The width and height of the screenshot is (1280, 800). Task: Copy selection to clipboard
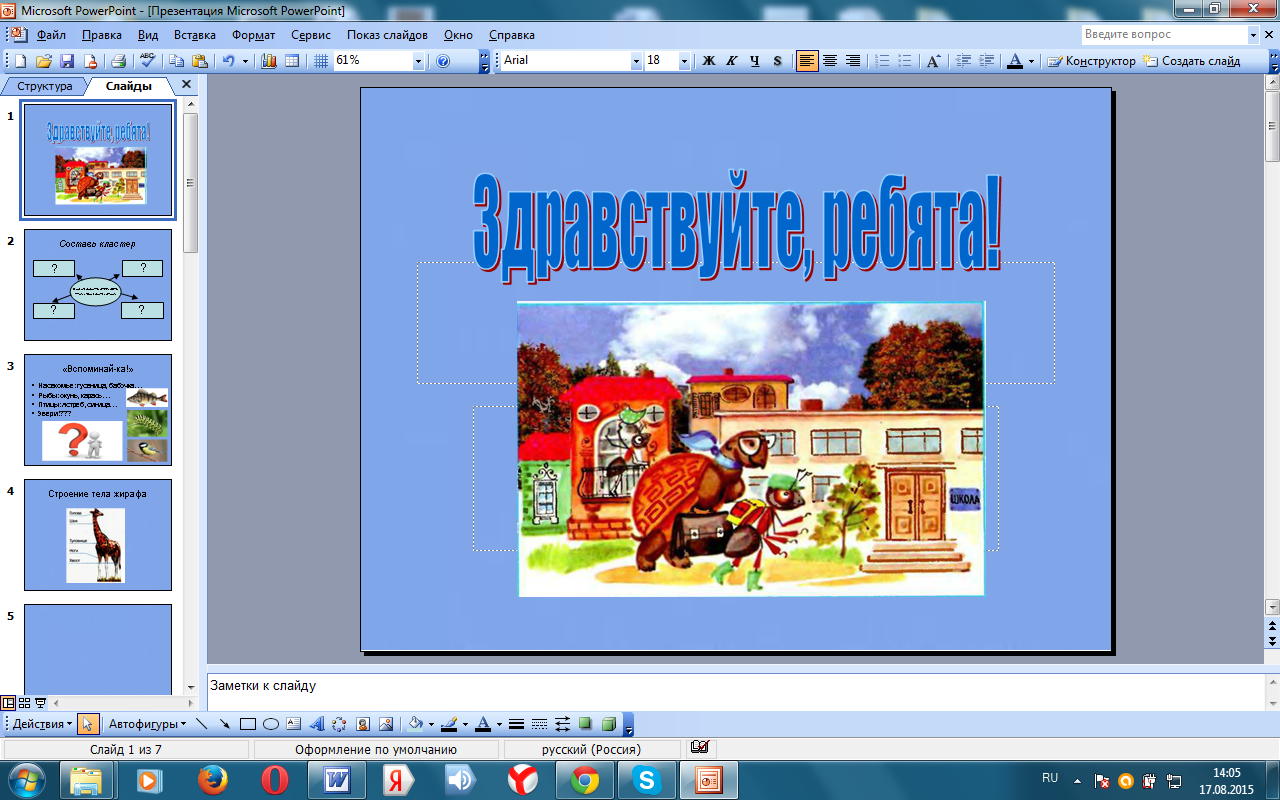176,61
